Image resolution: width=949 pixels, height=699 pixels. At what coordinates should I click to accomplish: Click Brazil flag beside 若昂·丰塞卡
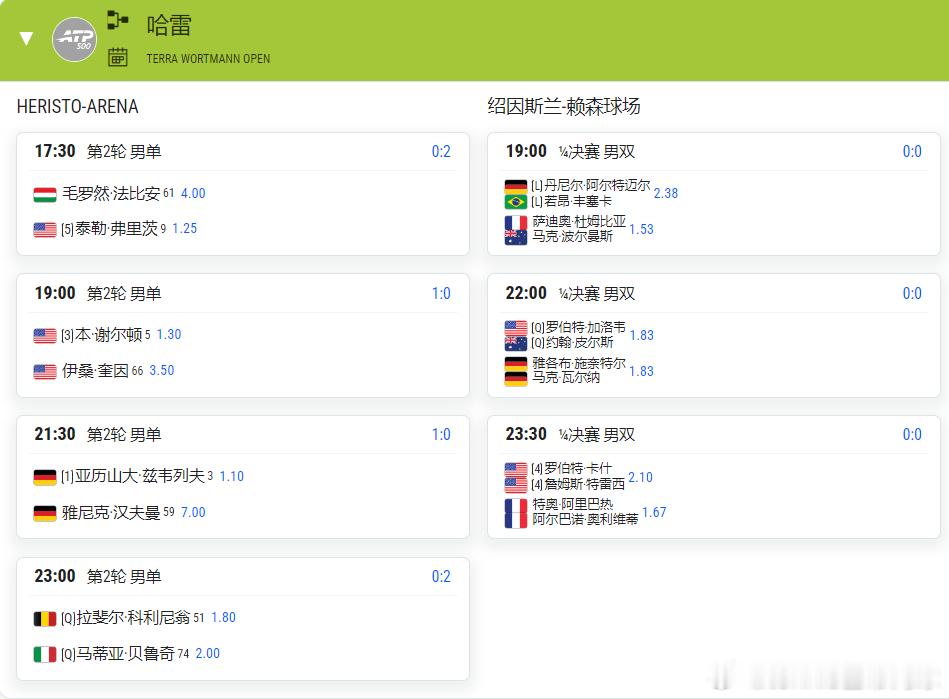tap(516, 202)
